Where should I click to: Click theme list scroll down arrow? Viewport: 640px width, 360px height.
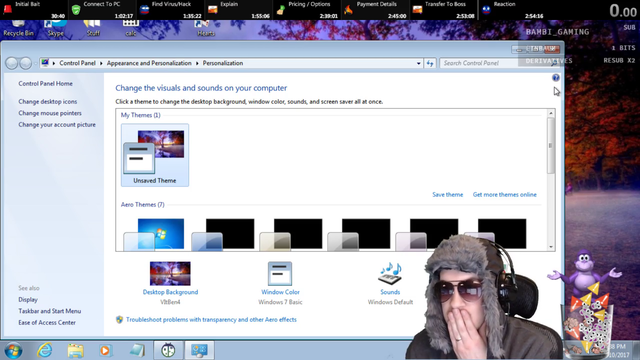click(x=551, y=247)
